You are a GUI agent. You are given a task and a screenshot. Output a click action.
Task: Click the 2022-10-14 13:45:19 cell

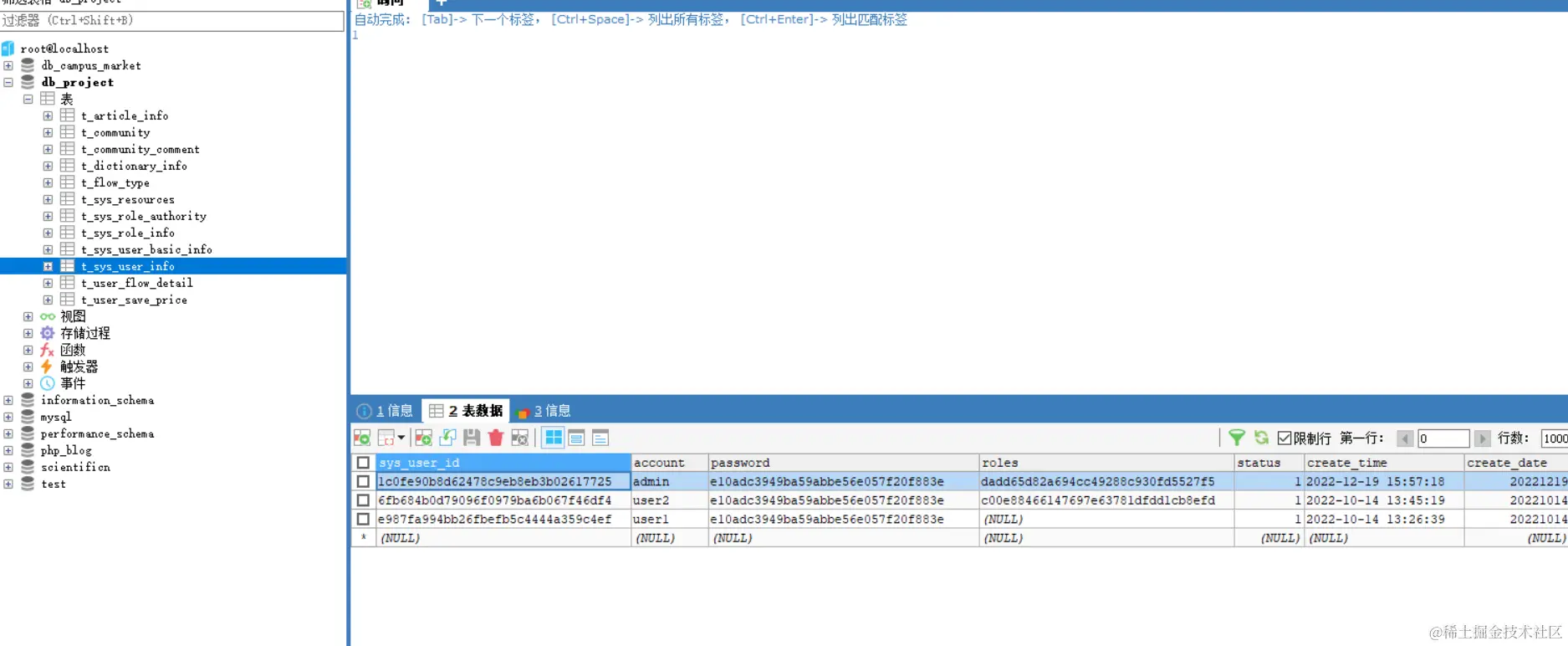pyautogui.click(x=1384, y=500)
